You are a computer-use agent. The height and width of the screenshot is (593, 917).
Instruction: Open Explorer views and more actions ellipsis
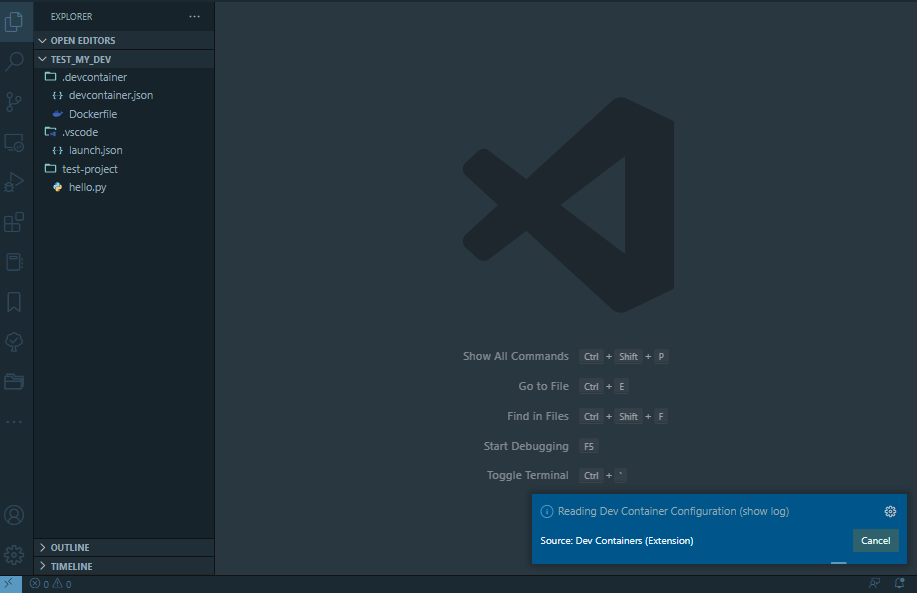pos(195,16)
